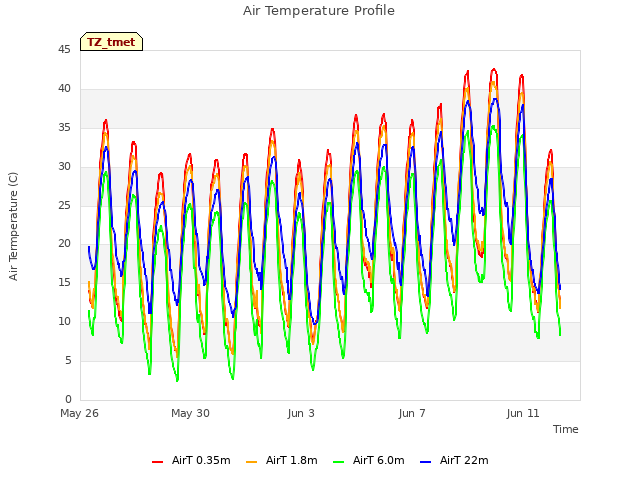Click the 30 y-axis tick label
The image size is (640, 480).
pyautogui.click(x=64, y=167)
